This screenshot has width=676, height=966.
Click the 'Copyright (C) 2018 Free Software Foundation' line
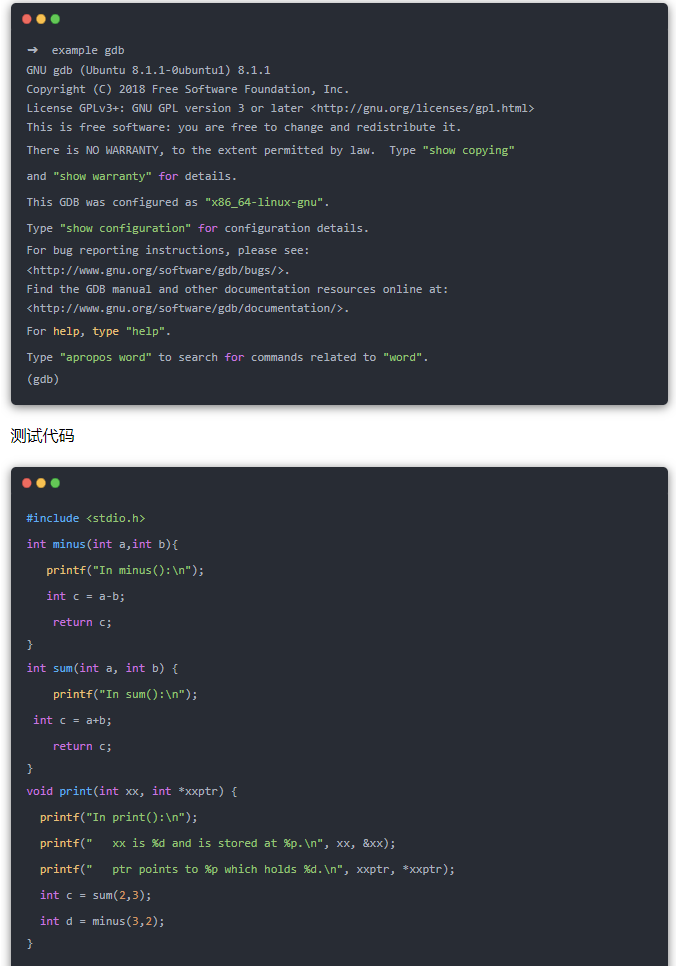tap(188, 89)
